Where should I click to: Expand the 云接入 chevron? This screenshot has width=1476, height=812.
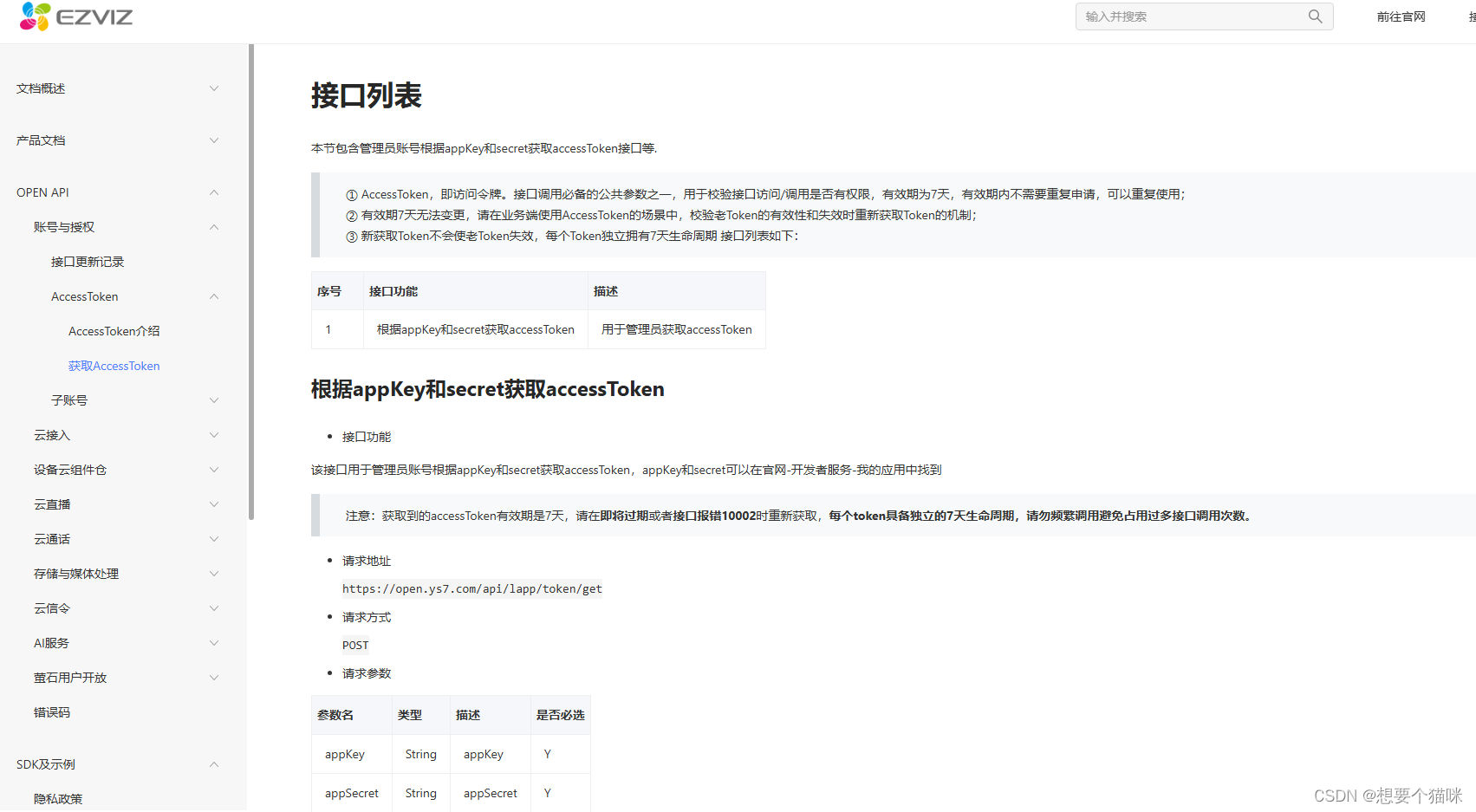[x=214, y=435]
